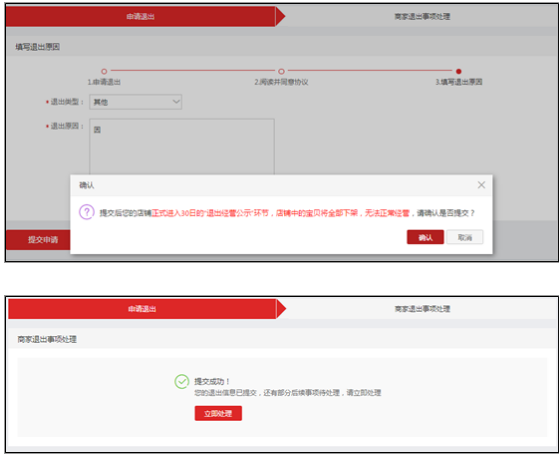Click the green checkmark success icon

click(182, 381)
